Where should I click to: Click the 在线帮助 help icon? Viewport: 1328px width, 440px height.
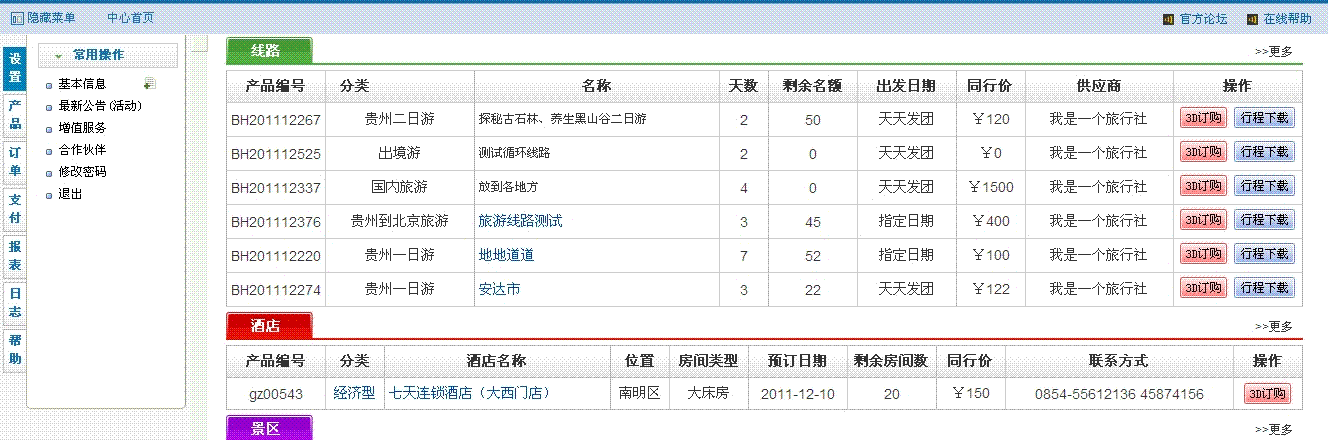point(1251,18)
